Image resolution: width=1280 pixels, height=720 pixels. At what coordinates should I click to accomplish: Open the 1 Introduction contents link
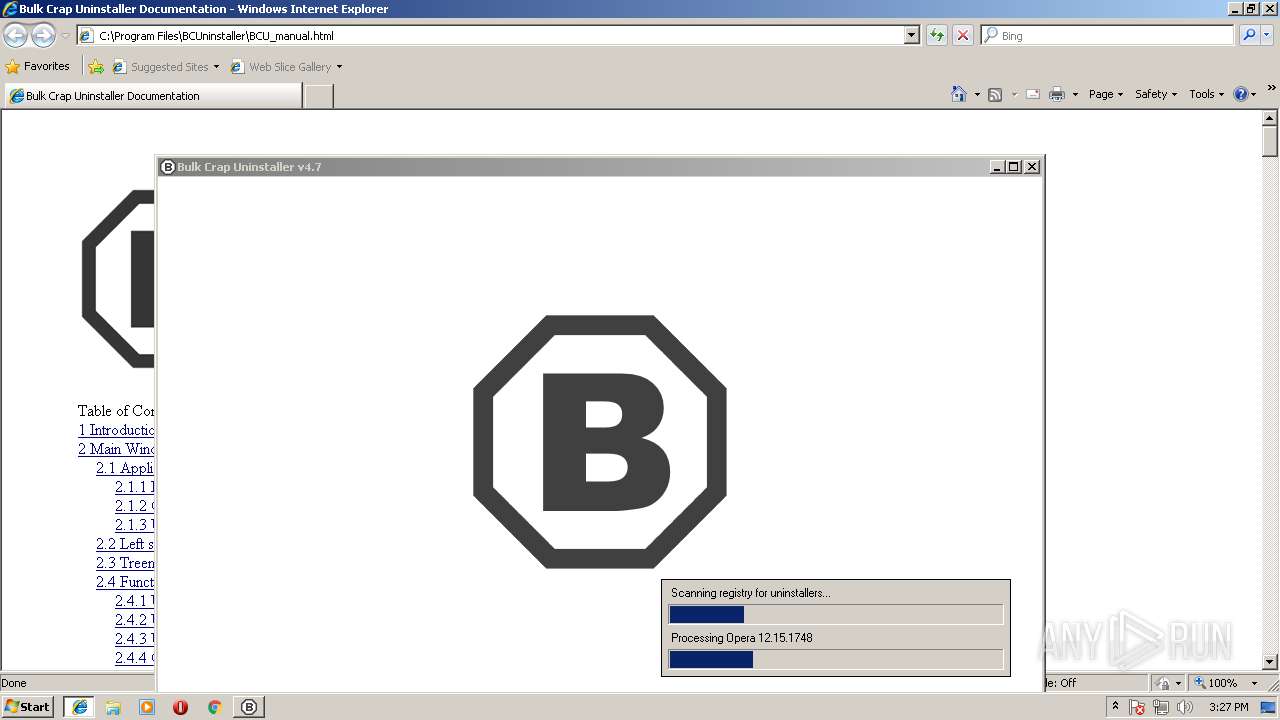[x=116, y=430]
